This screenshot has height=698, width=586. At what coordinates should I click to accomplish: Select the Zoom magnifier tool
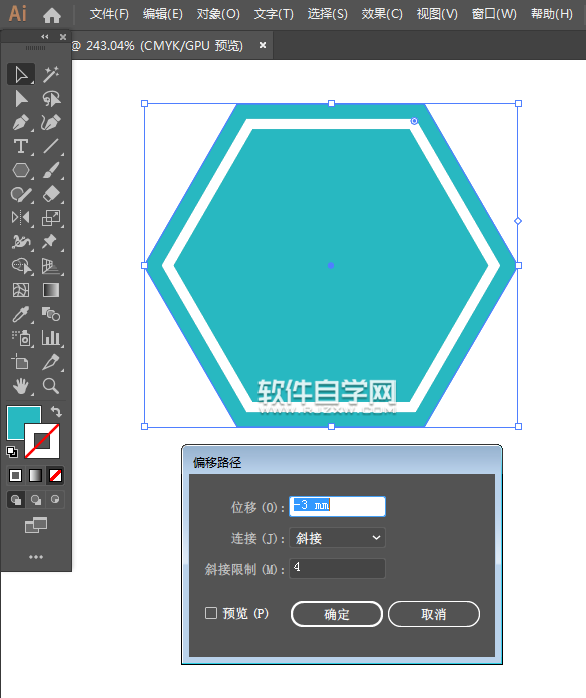click(x=51, y=386)
